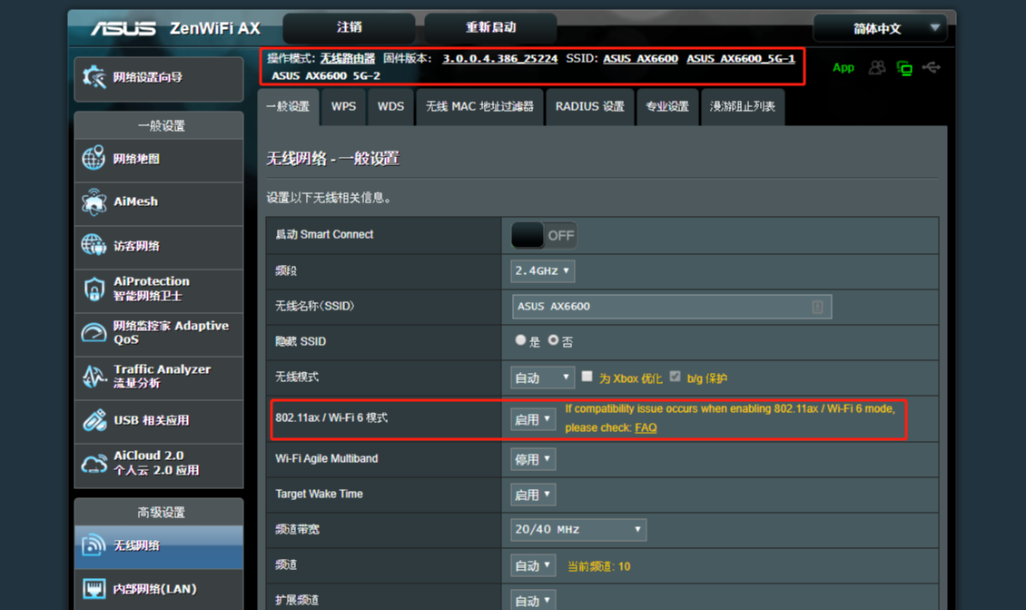Click the 重新启动 reboot button
Viewport: 1026px width, 610px height.
[x=491, y=27]
